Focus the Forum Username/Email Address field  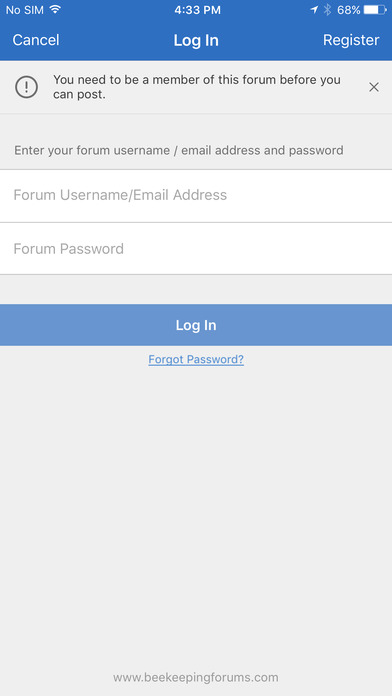tap(196, 196)
